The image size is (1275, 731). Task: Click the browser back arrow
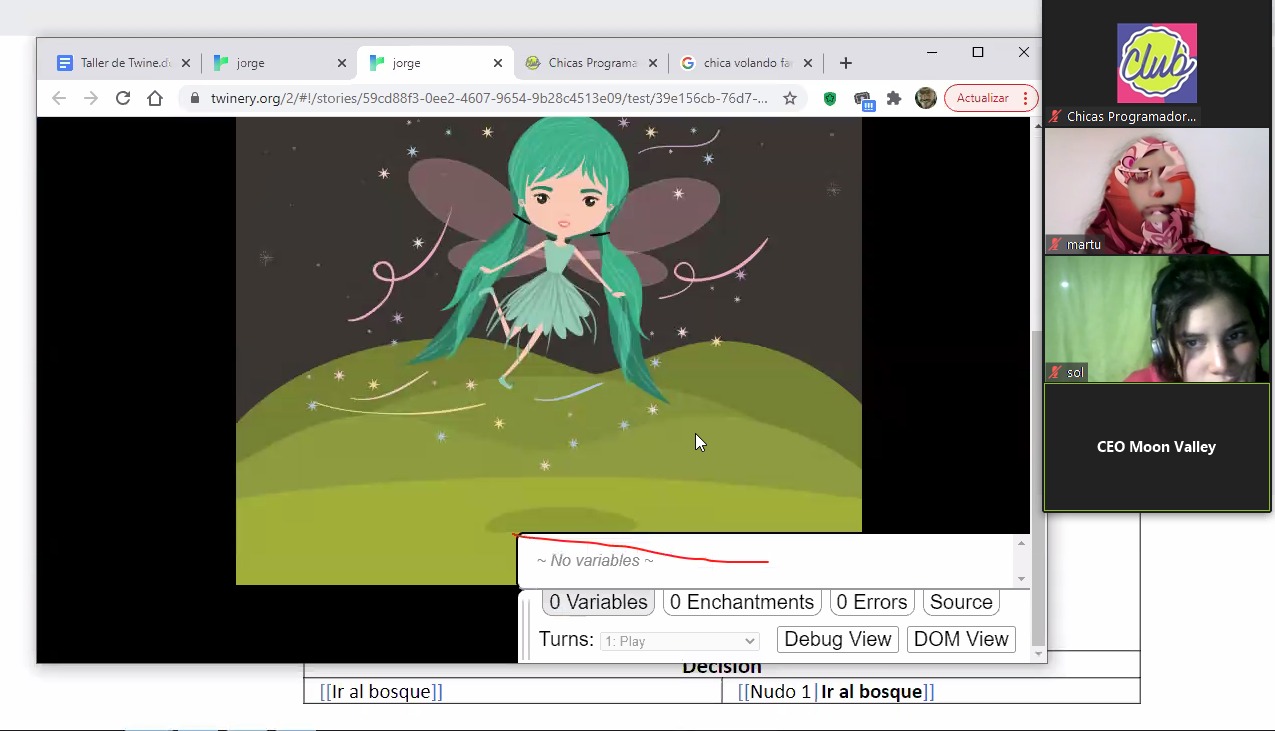tap(59, 98)
